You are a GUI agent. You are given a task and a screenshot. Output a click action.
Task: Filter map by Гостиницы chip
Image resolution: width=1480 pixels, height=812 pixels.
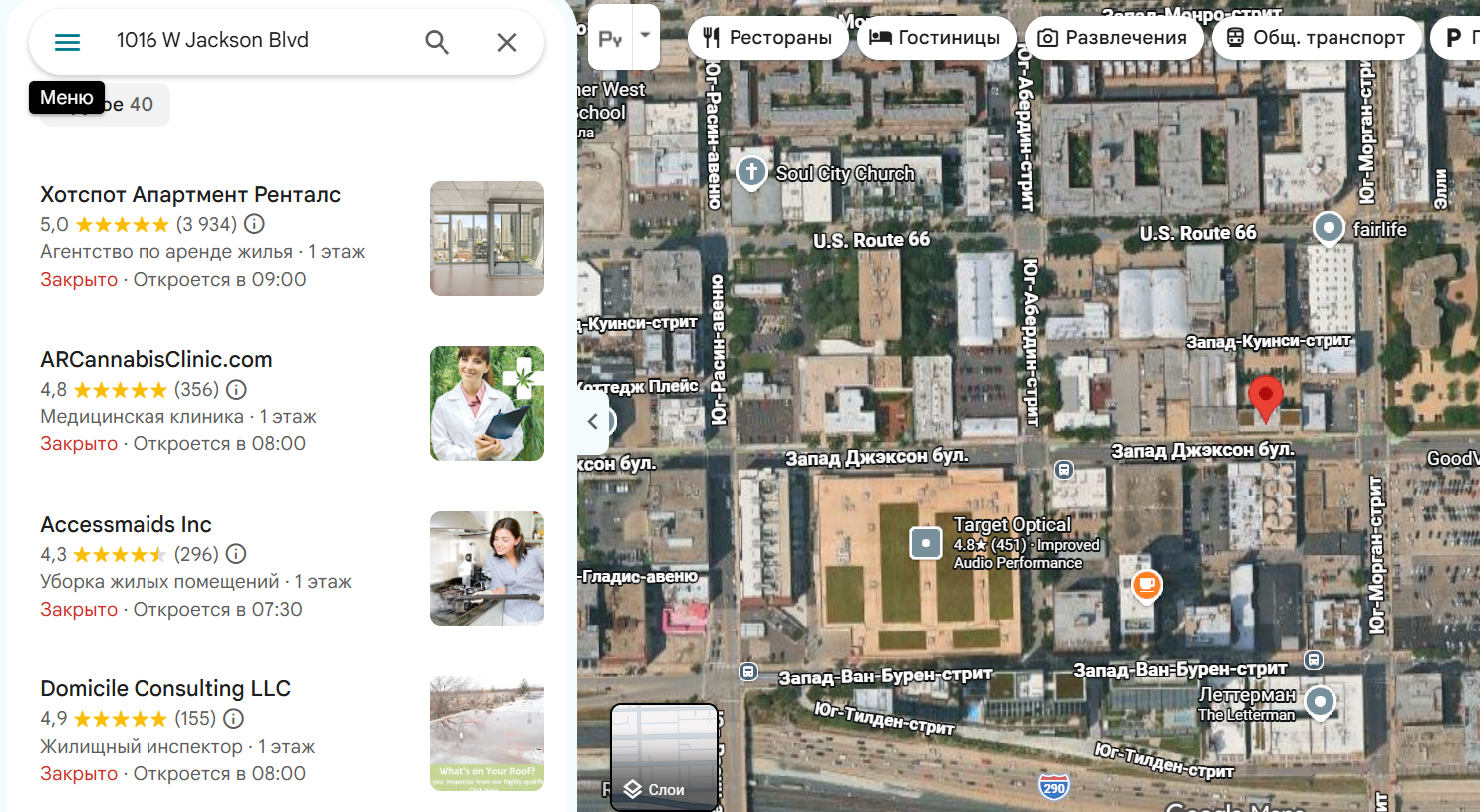tap(935, 38)
